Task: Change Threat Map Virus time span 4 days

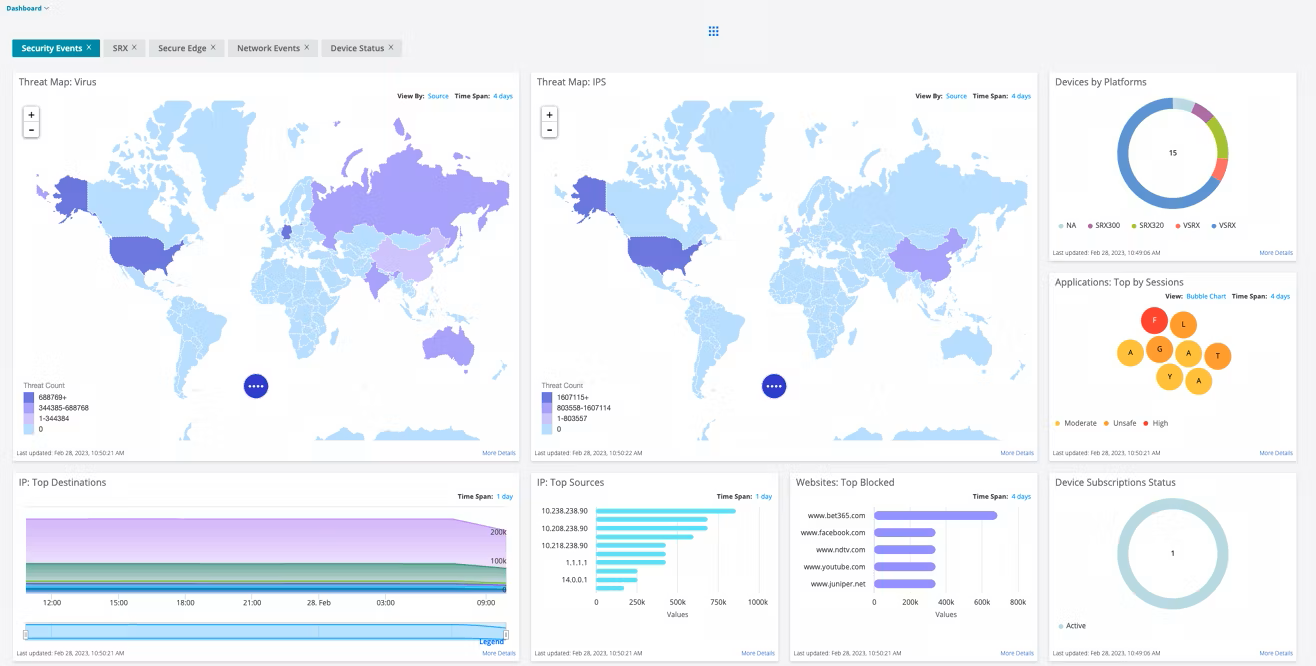Action: click(503, 96)
